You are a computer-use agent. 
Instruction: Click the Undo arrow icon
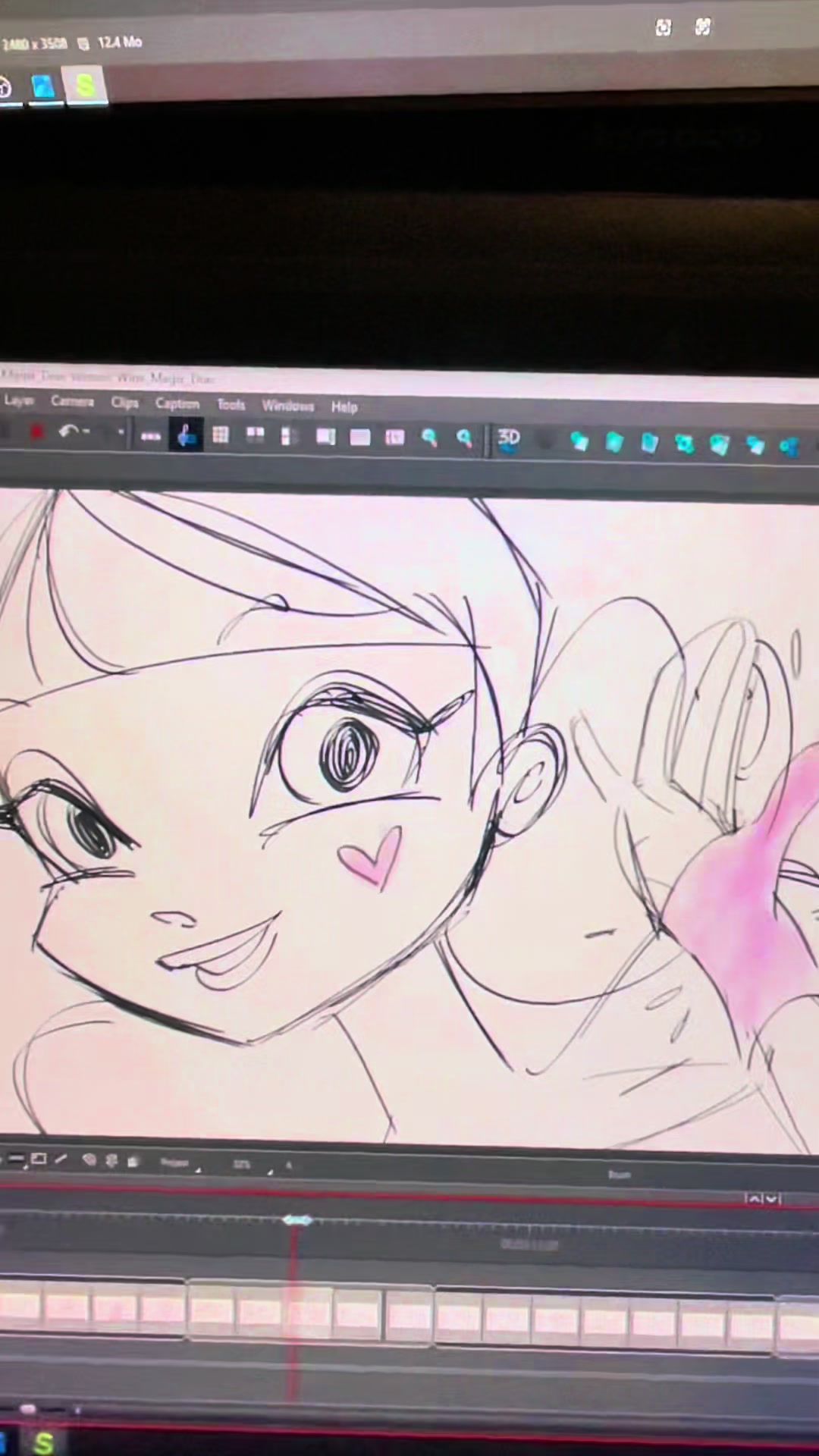69,431
